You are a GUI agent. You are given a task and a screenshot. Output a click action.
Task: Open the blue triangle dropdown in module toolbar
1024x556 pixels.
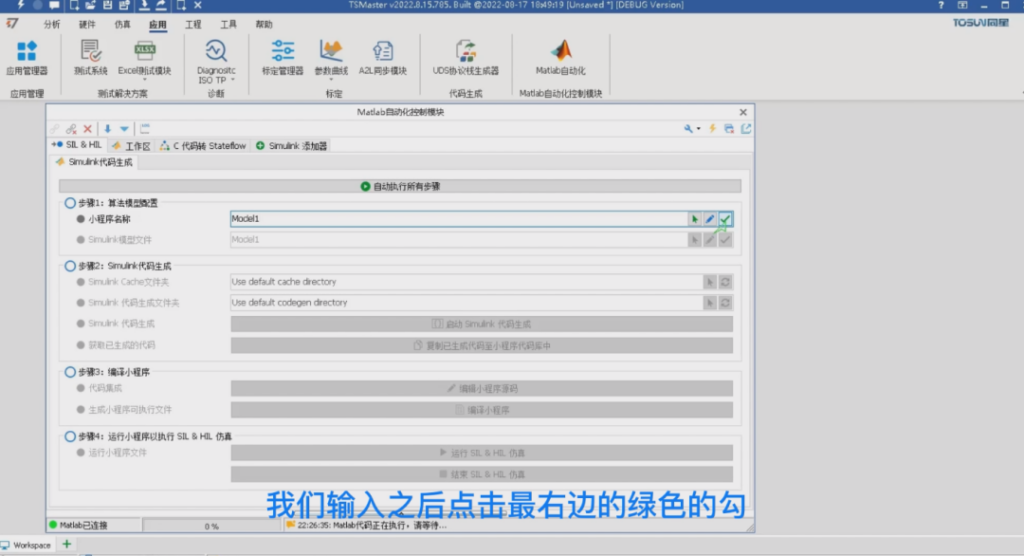[x=124, y=129]
